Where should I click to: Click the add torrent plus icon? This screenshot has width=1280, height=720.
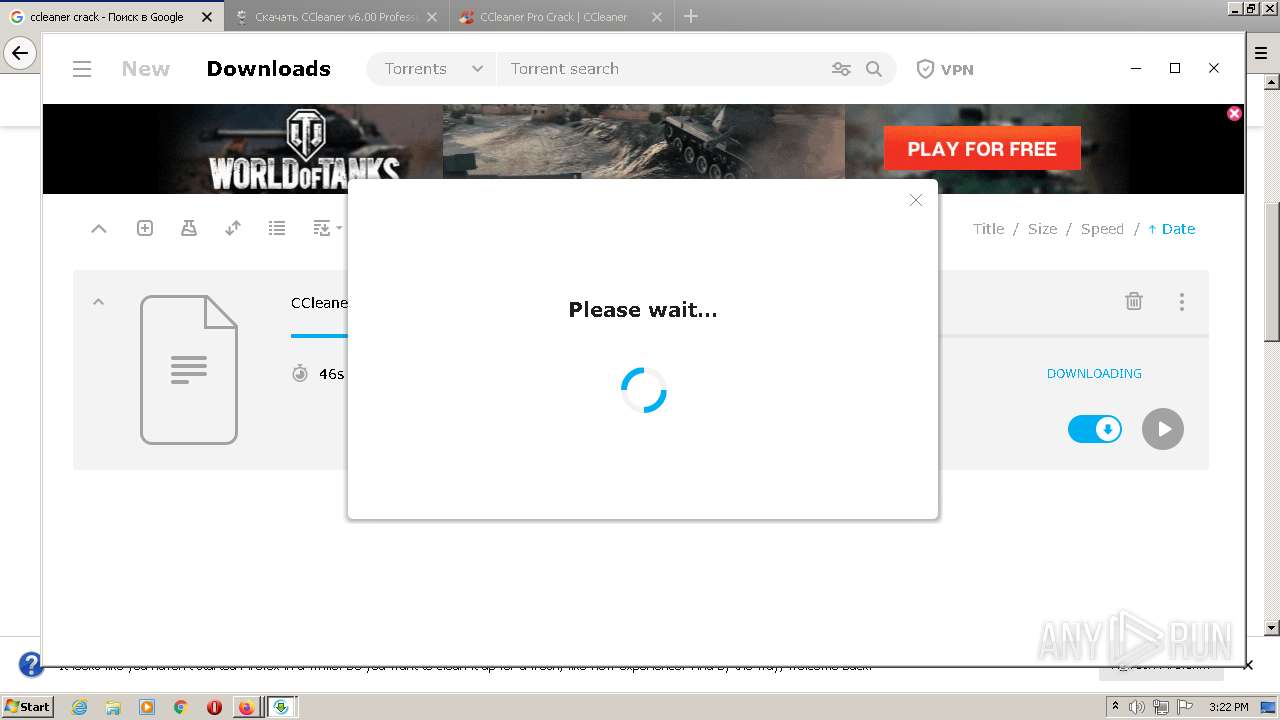coord(145,228)
